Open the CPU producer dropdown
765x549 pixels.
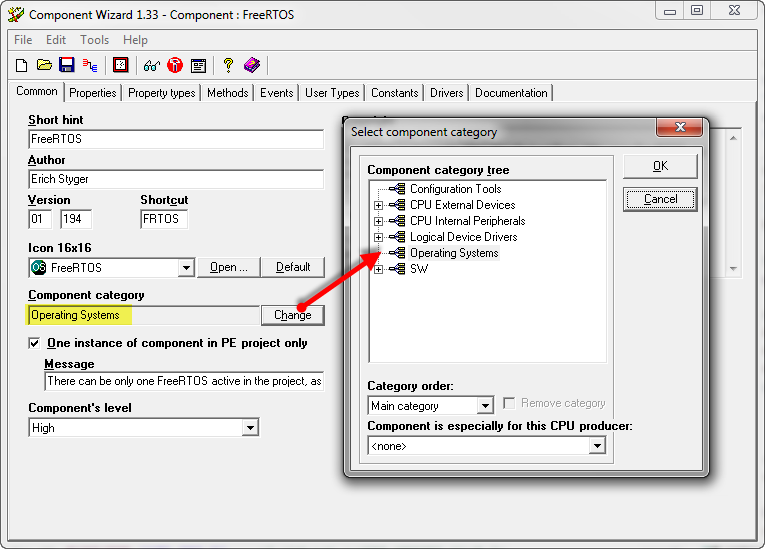[597, 446]
